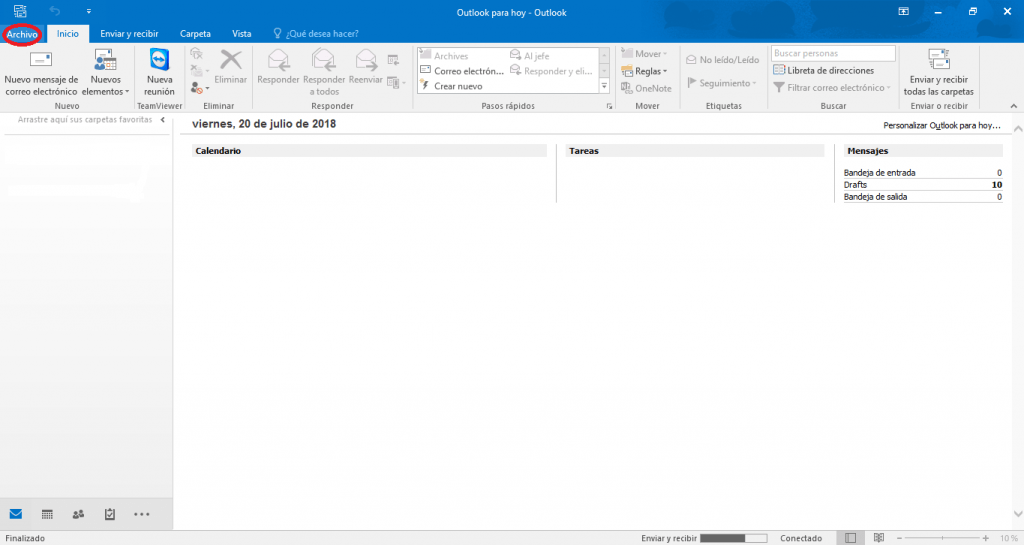Open the Tasks view icon
The width and height of the screenshot is (1024, 545).
(x=110, y=514)
